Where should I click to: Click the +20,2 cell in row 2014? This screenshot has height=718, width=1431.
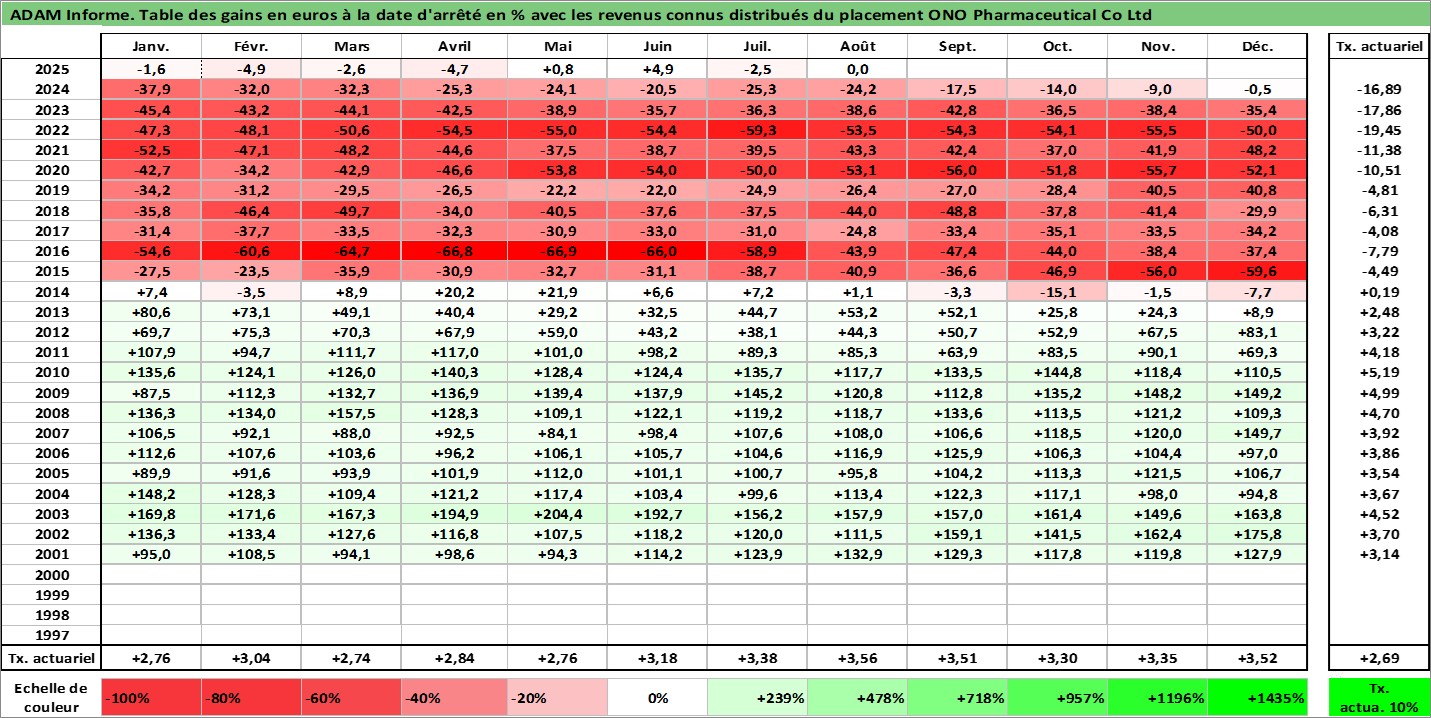pos(454,290)
